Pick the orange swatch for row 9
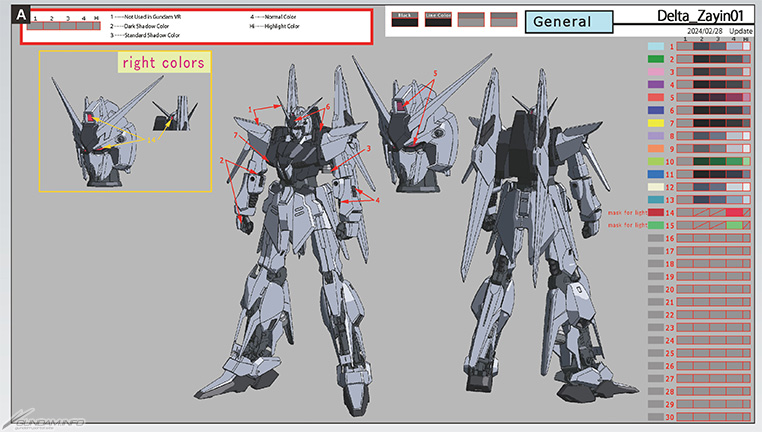 (x=656, y=149)
